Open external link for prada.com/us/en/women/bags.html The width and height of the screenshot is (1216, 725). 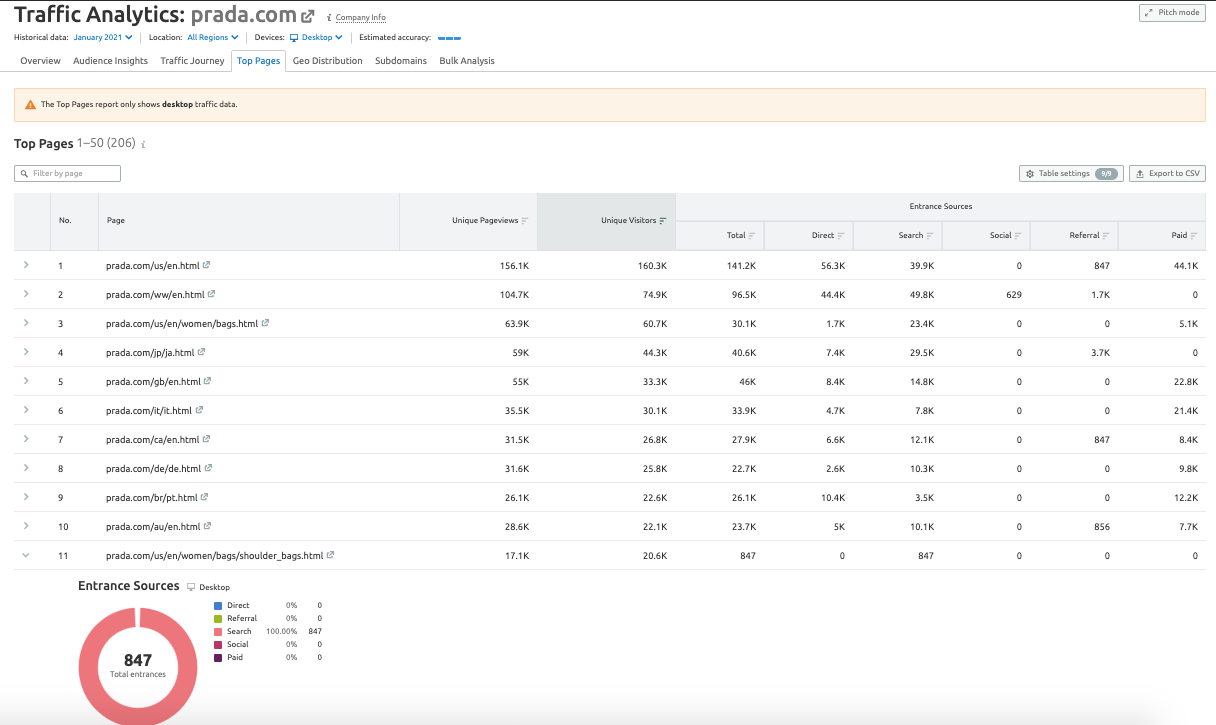(265, 323)
